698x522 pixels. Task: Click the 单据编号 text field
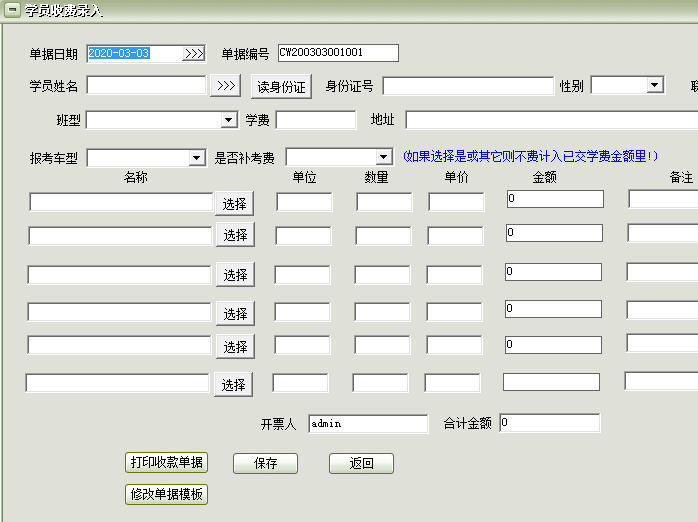point(338,53)
